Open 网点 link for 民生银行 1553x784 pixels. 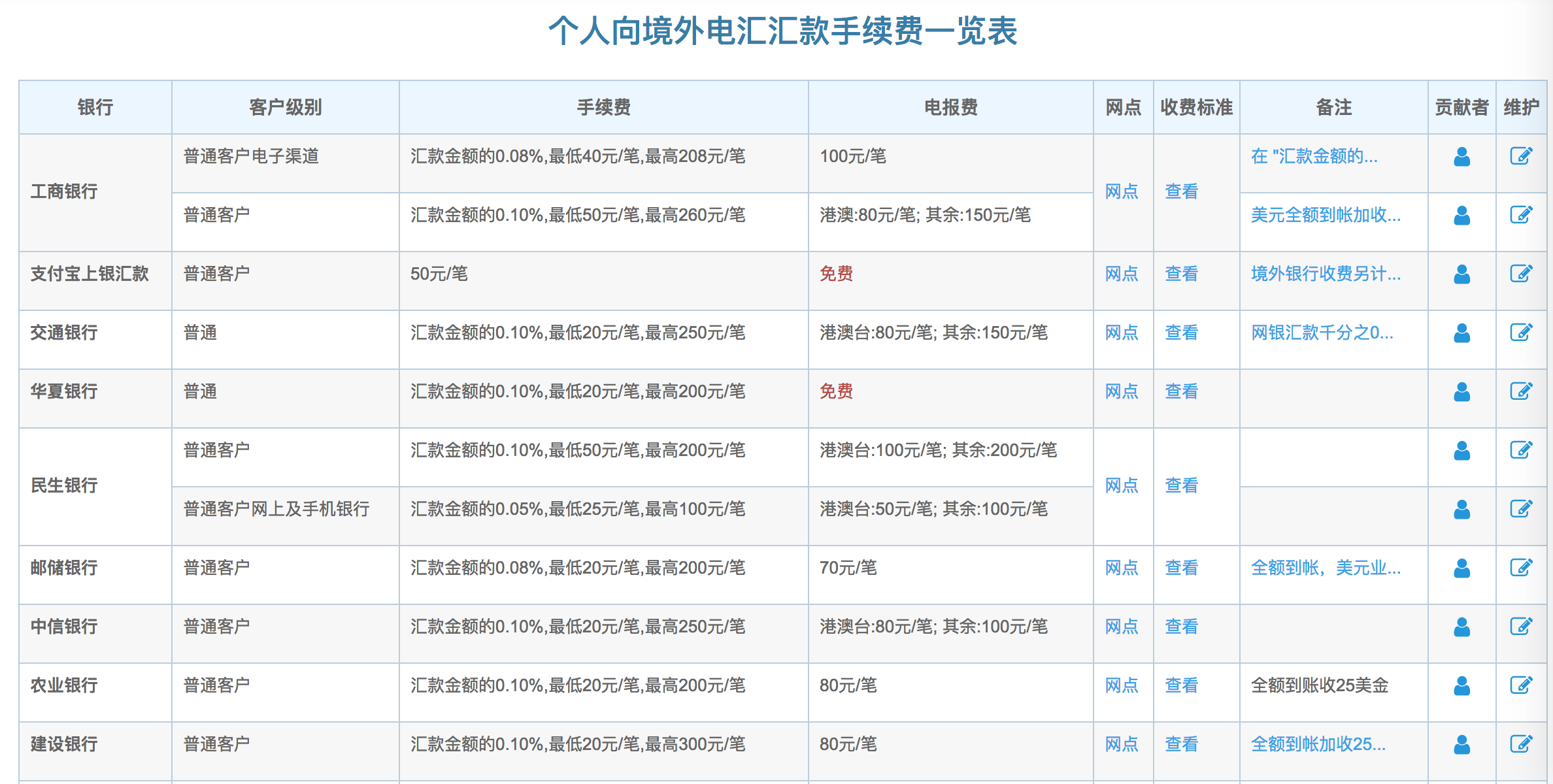tap(1122, 485)
